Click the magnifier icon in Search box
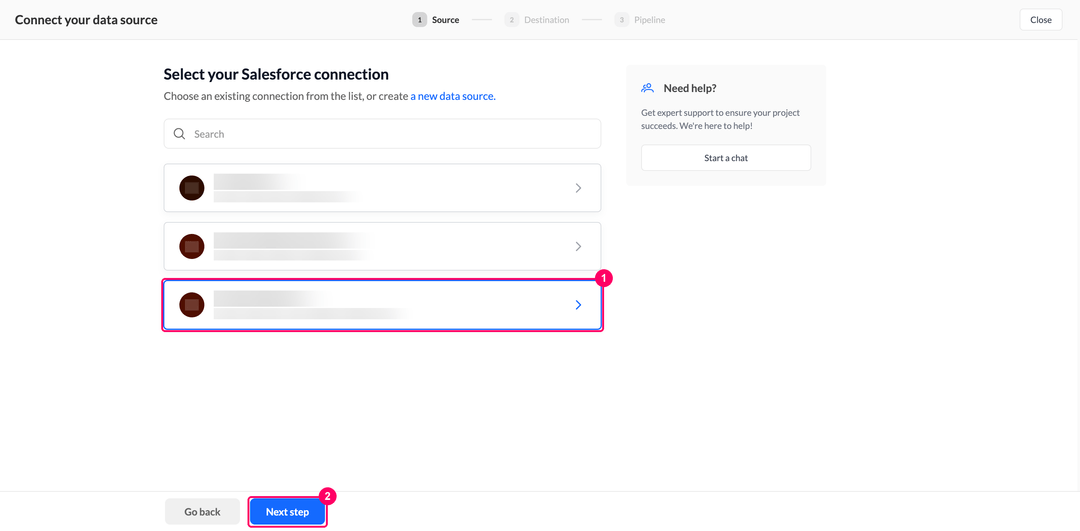The image size is (1080, 531). pos(180,134)
